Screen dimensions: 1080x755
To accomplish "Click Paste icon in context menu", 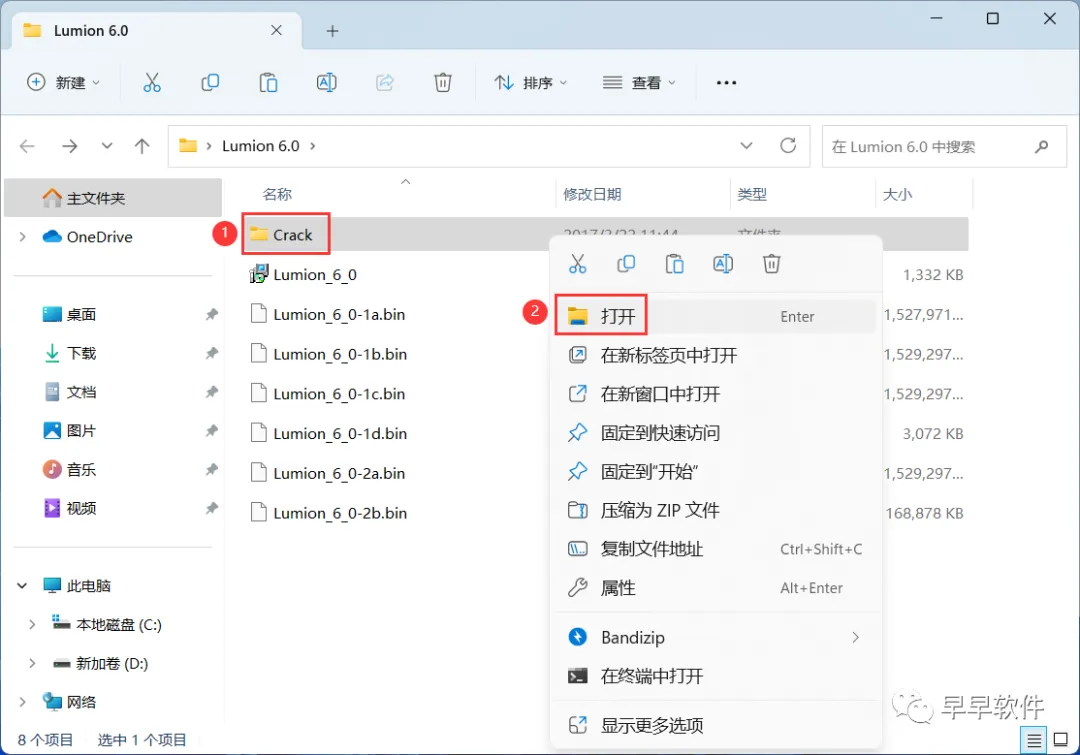I will tap(674, 264).
